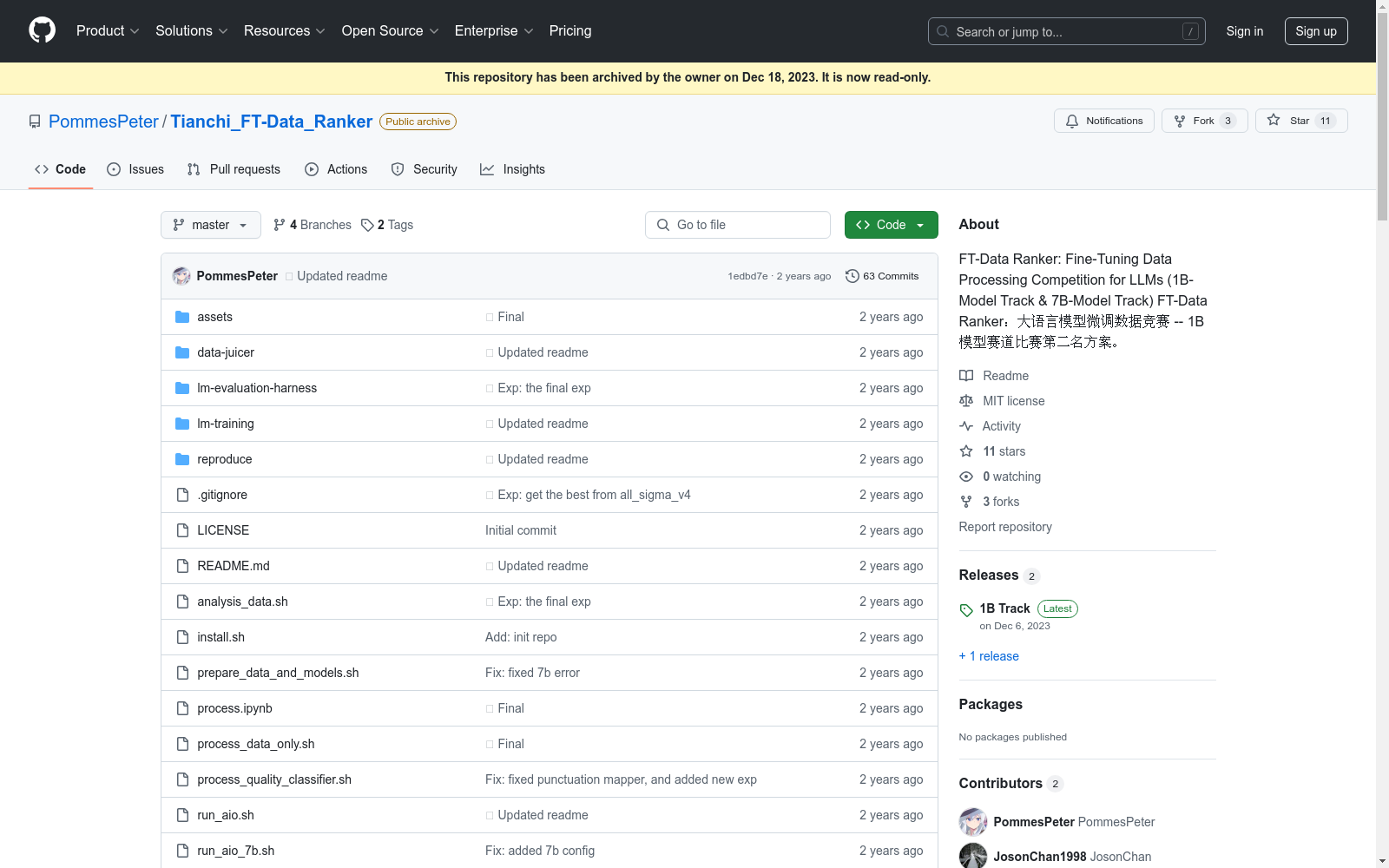Viewport: 1389px width, 868px height.
Task: Click the tag icon beside 1B Track
Action: coord(966,610)
